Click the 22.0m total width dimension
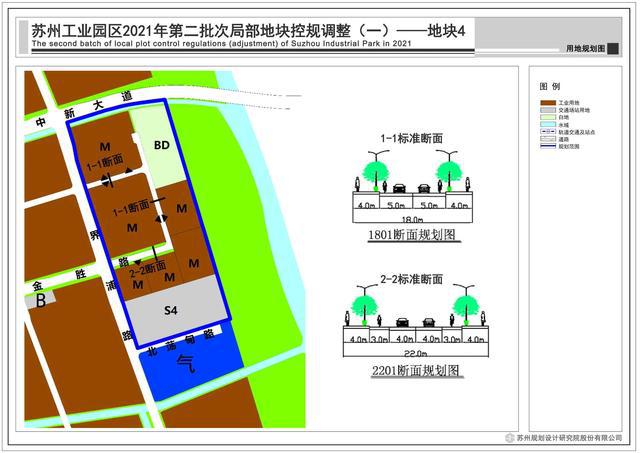Screen dimensions: 640x453 [x=416, y=353]
